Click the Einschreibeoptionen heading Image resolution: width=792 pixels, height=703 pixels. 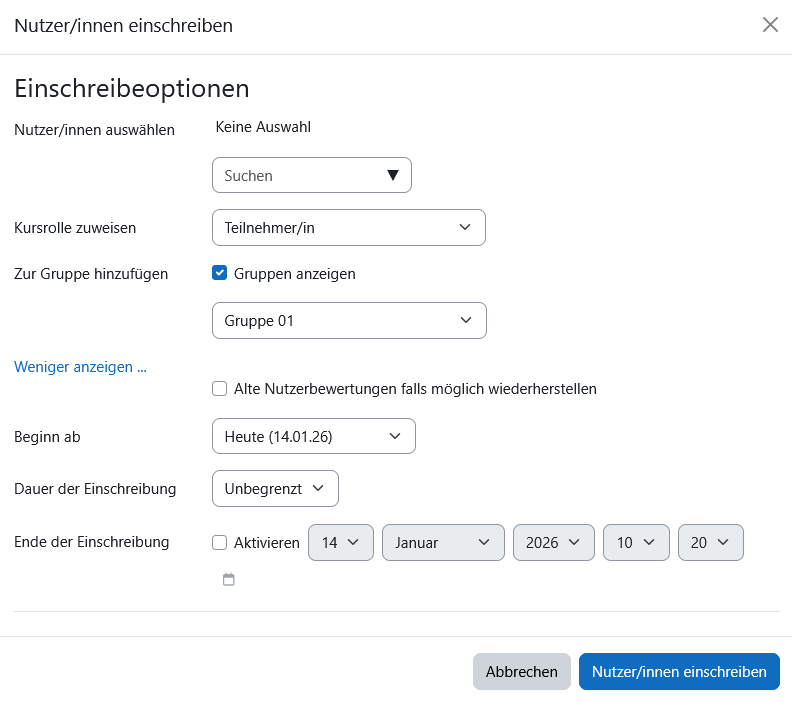click(x=132, y=88)
